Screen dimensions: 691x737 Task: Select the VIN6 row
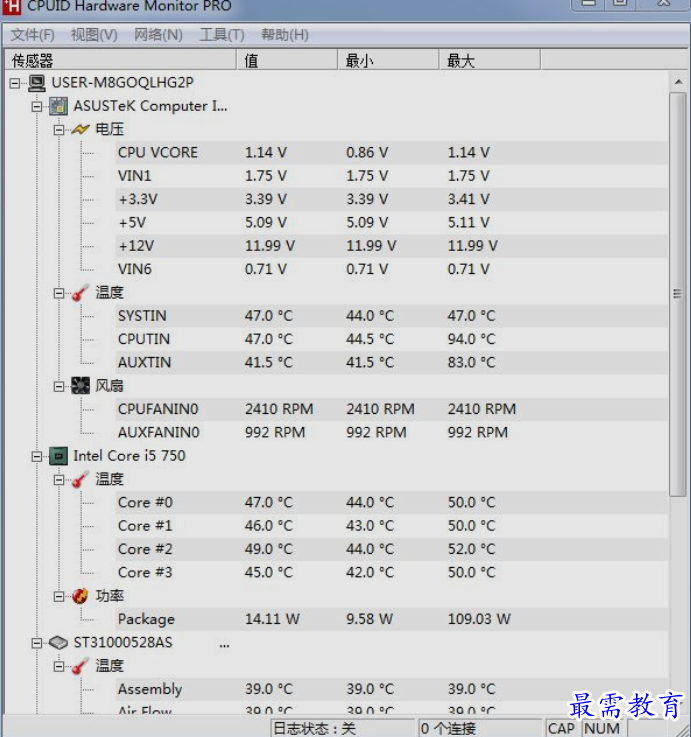pos(392,269)
